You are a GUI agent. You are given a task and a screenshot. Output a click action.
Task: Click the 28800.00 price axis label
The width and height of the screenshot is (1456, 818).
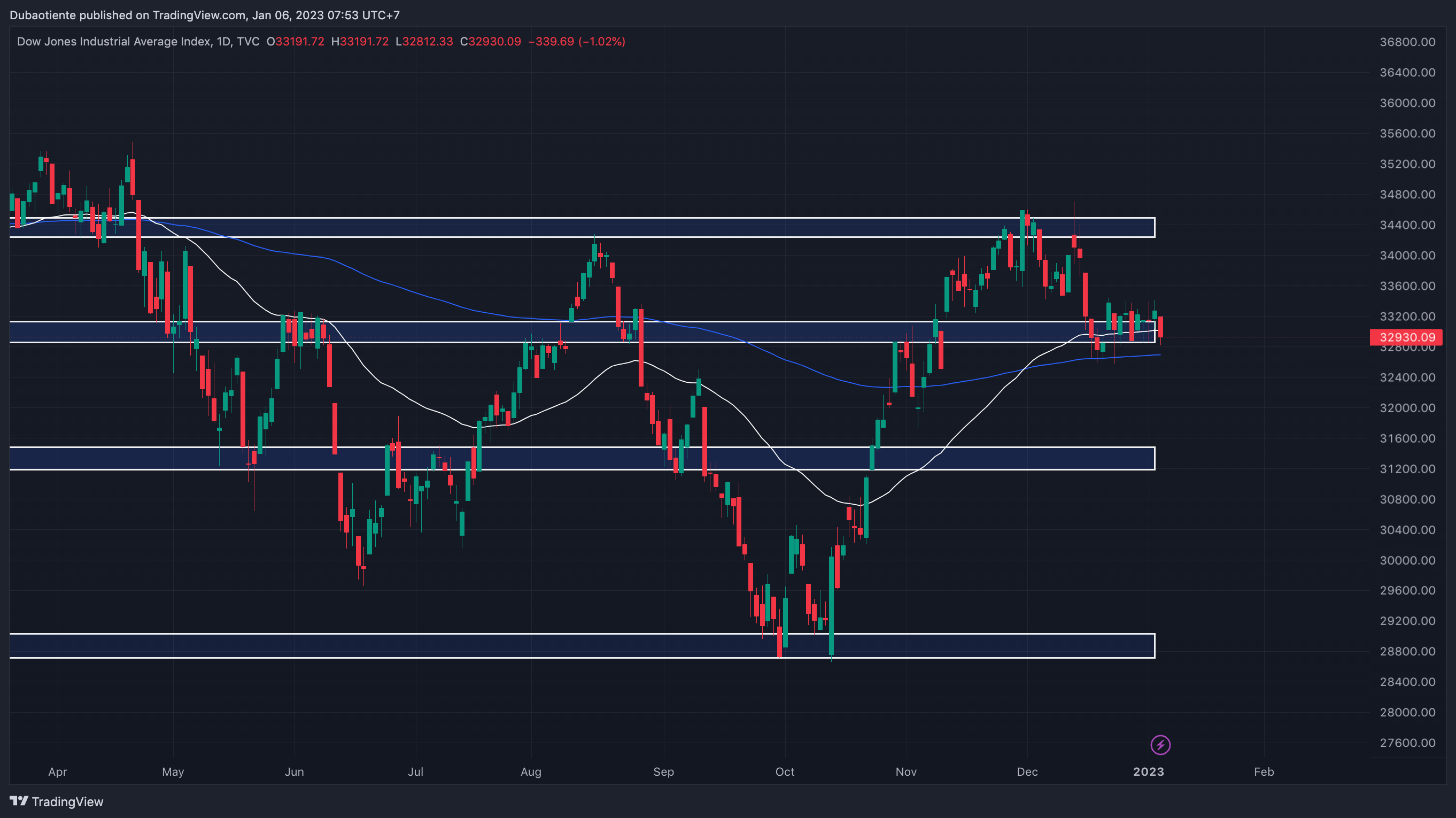point(1407,651)
